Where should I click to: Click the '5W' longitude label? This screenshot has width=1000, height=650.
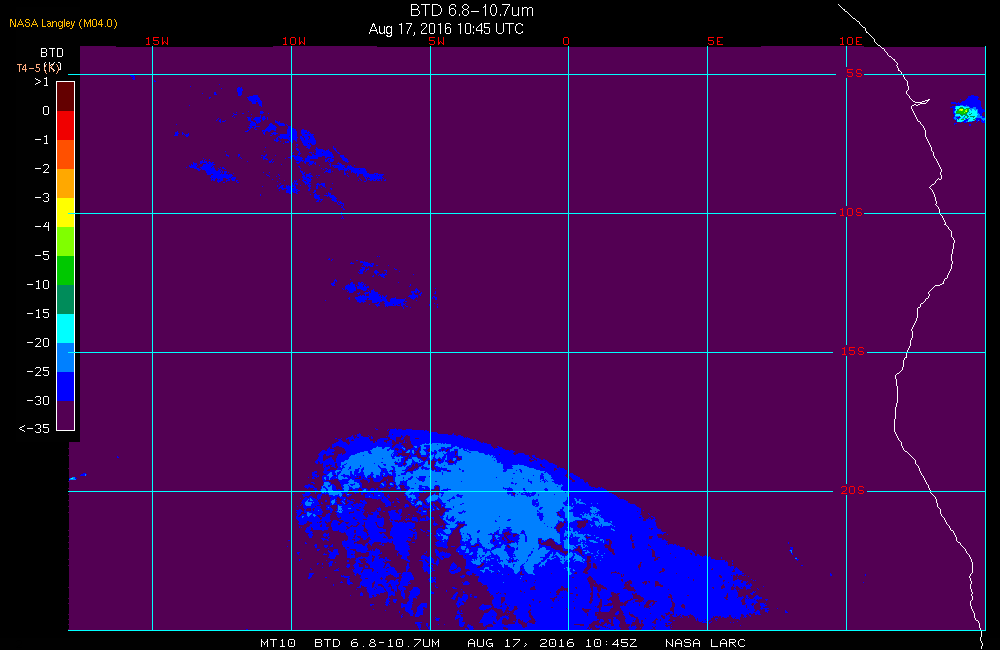coord(437,41)
